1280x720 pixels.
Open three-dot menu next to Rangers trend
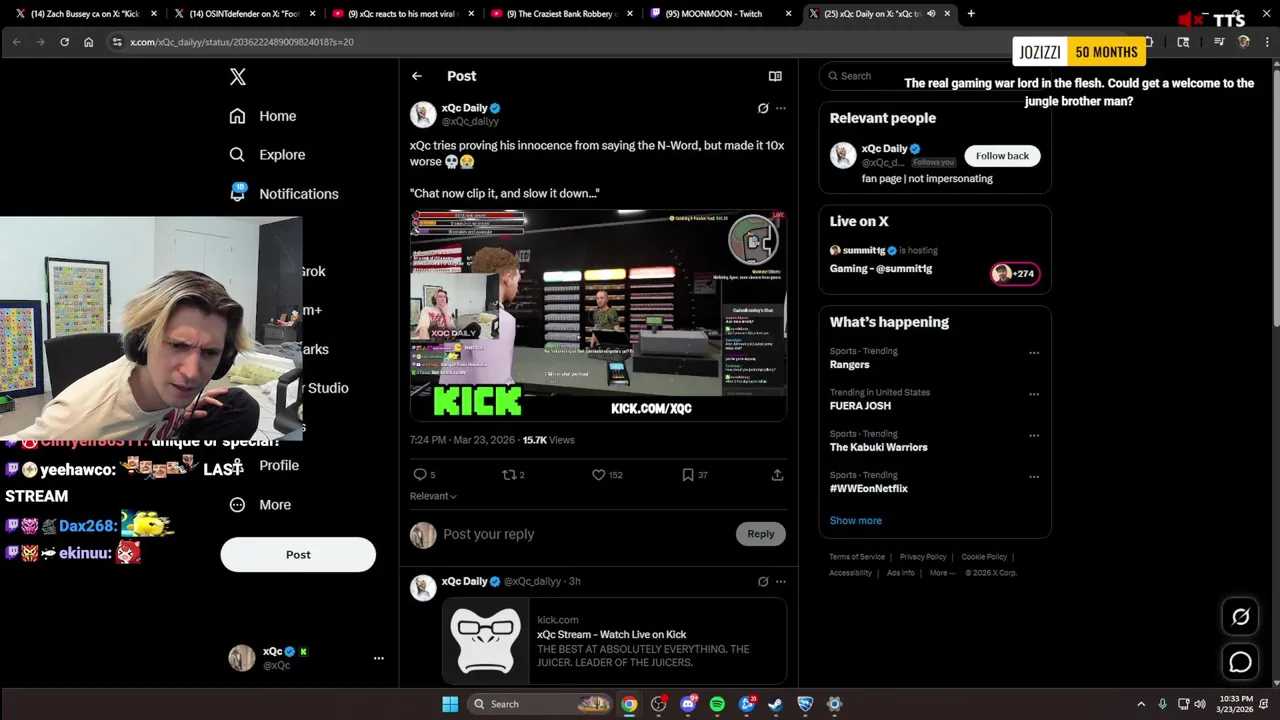pos(1034,353)
